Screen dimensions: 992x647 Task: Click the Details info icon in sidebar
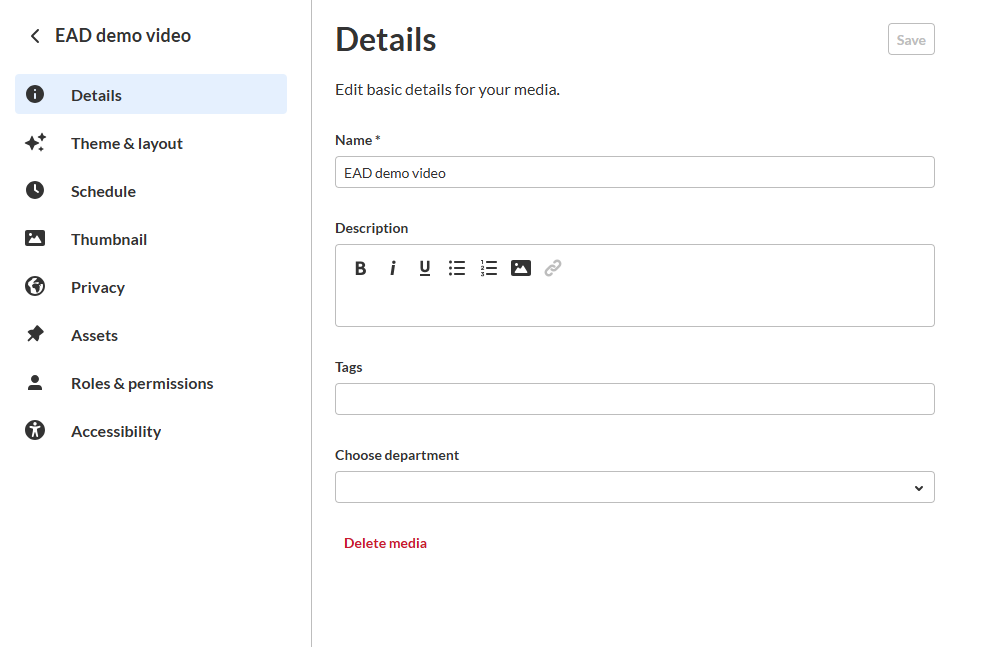35,94
